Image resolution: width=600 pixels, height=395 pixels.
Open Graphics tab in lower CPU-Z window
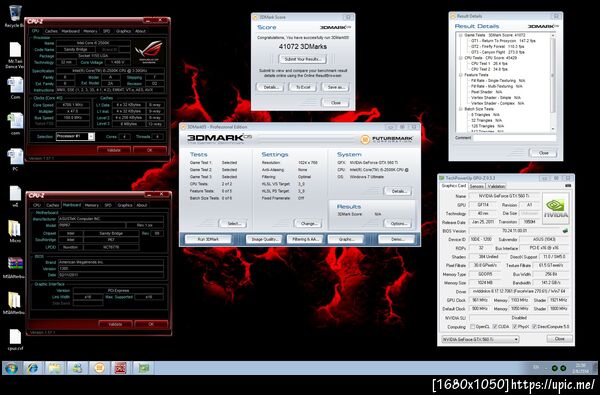pyautogui.click(x=125, y=205)
